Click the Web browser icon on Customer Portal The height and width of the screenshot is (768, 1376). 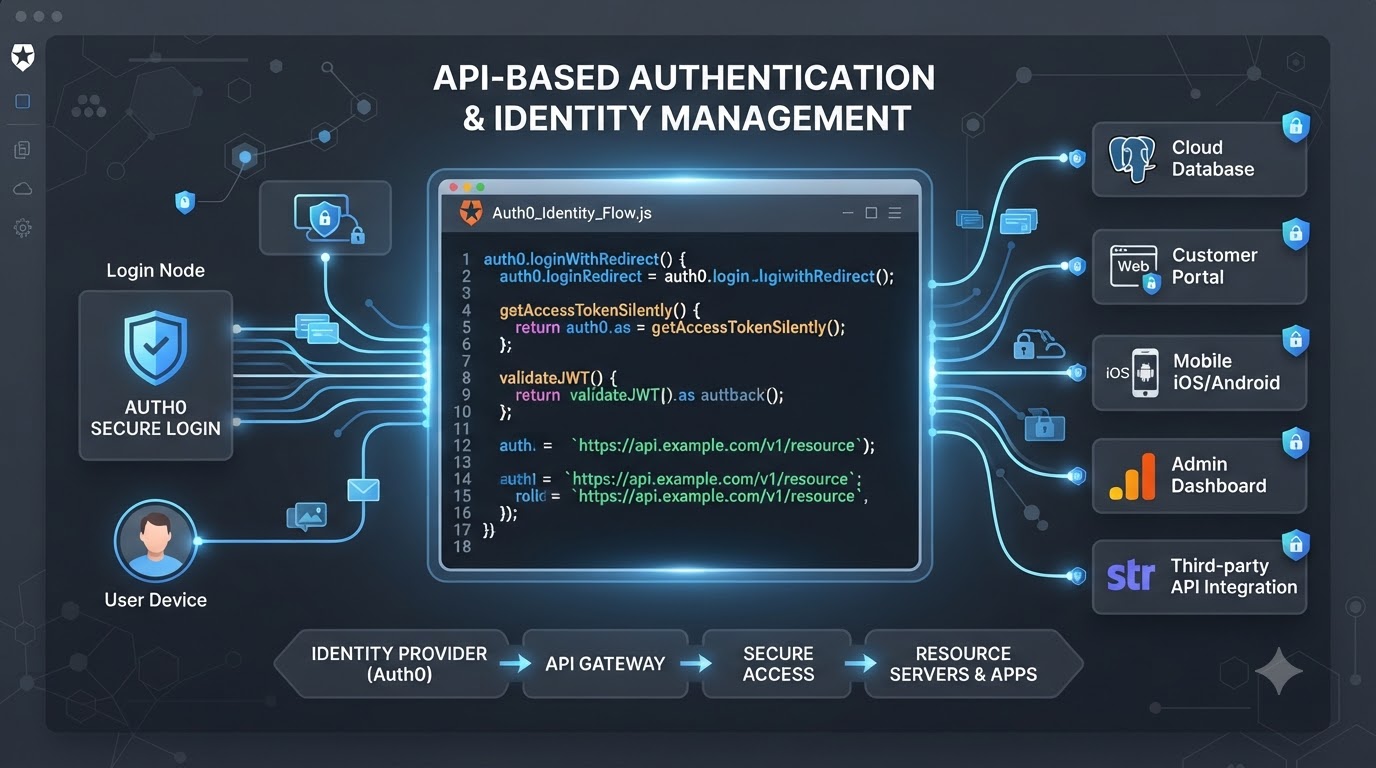pyautogui.click(x=1134, y=267)
